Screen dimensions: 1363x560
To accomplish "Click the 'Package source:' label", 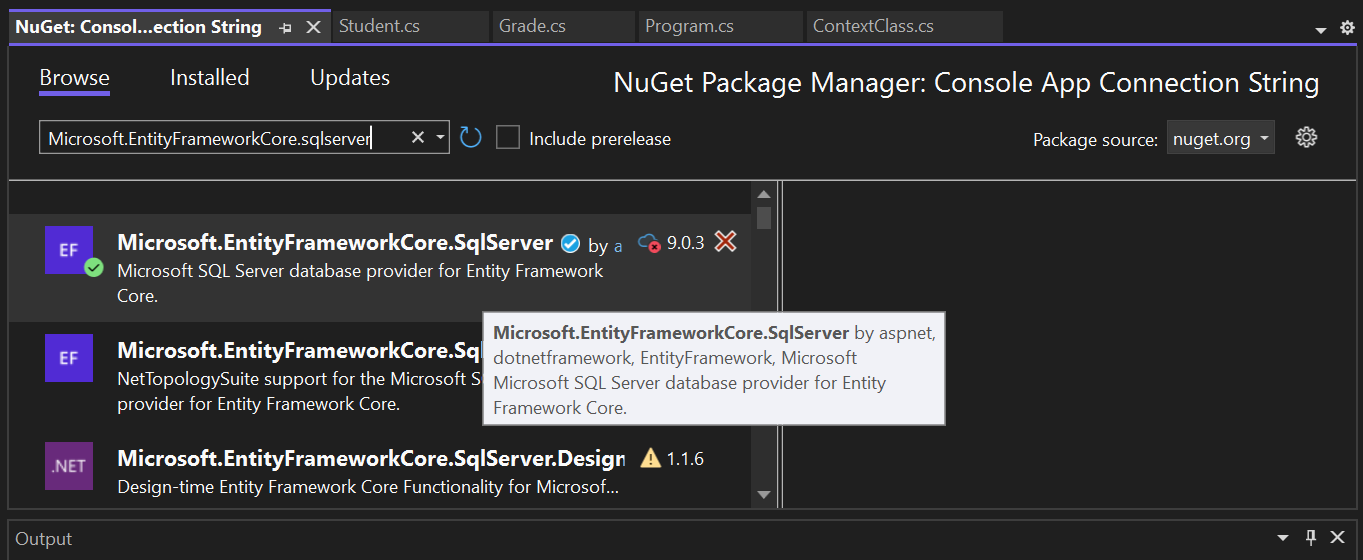I will tap(1096, 140).
